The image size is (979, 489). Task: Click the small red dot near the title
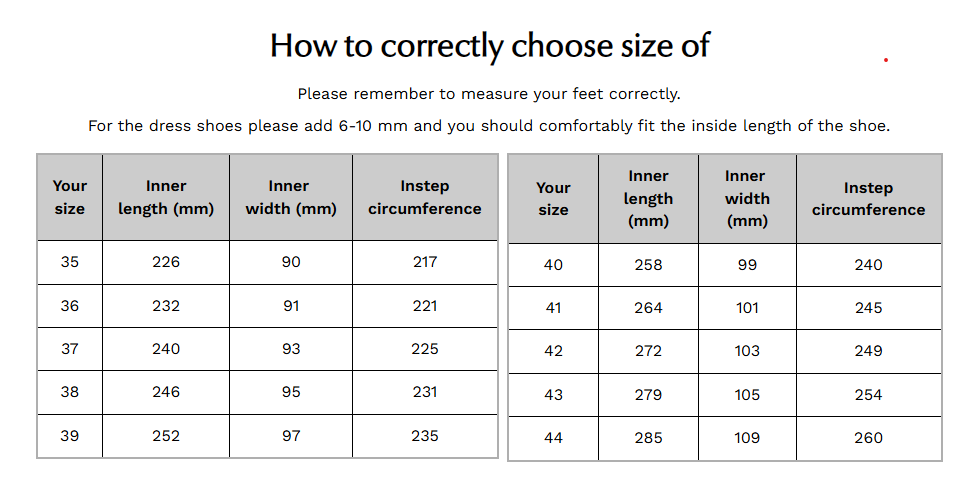[x=885, y=60]
